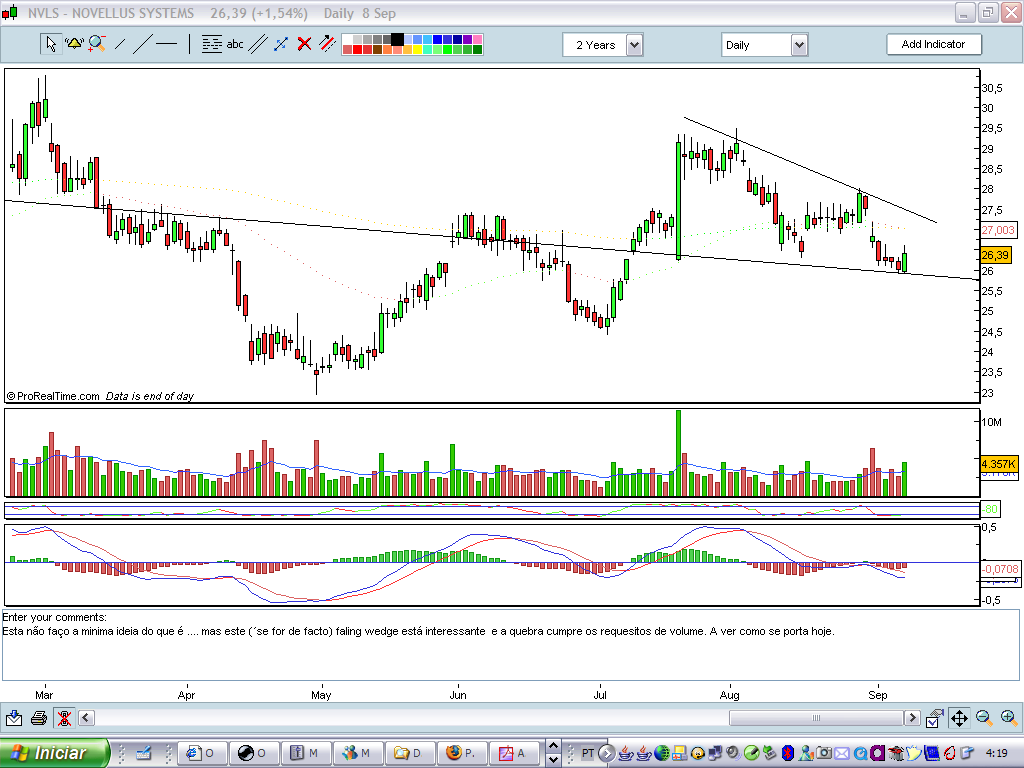Image resolution: width=1024 pixels, height=768 pixels.
Task: Click the alarm bell alert tool
Action: click(x=74, y=44)
